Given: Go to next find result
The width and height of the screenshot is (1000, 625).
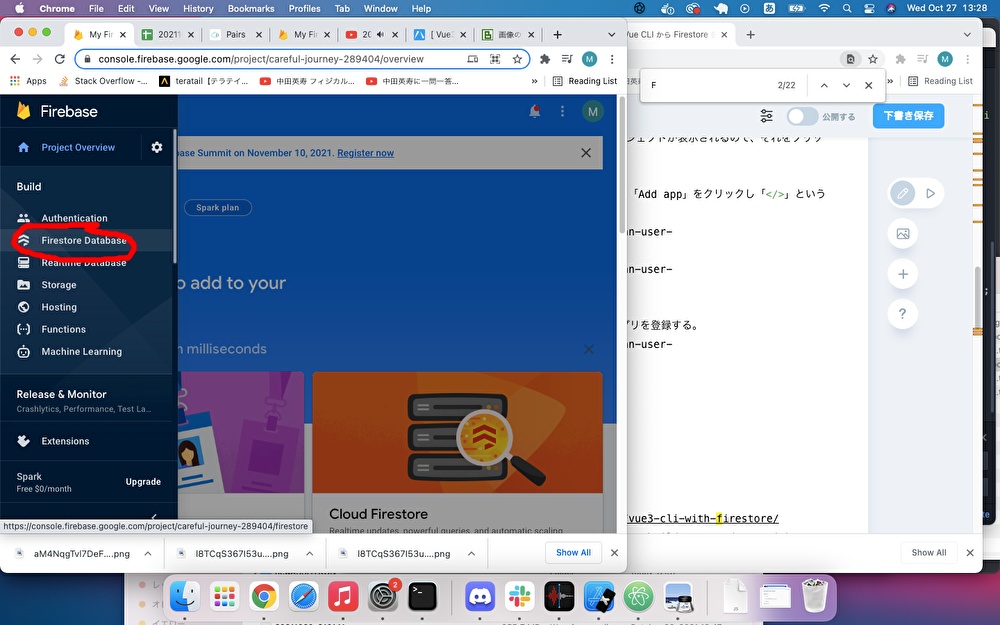Looking at the screenshot, I should pyautogui.click(x=846, y=85).
